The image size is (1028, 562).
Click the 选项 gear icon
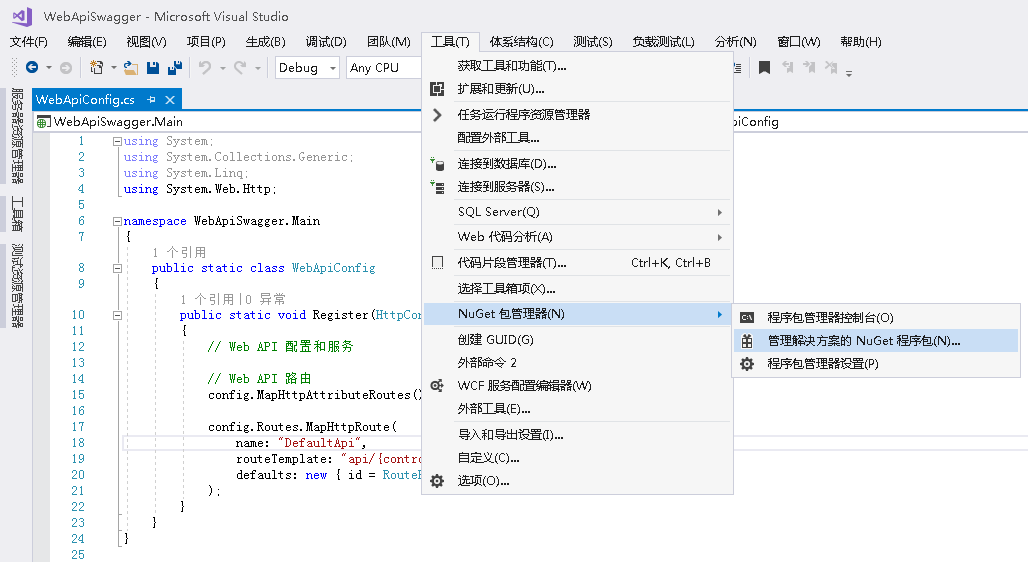click(x=437, y=481)
